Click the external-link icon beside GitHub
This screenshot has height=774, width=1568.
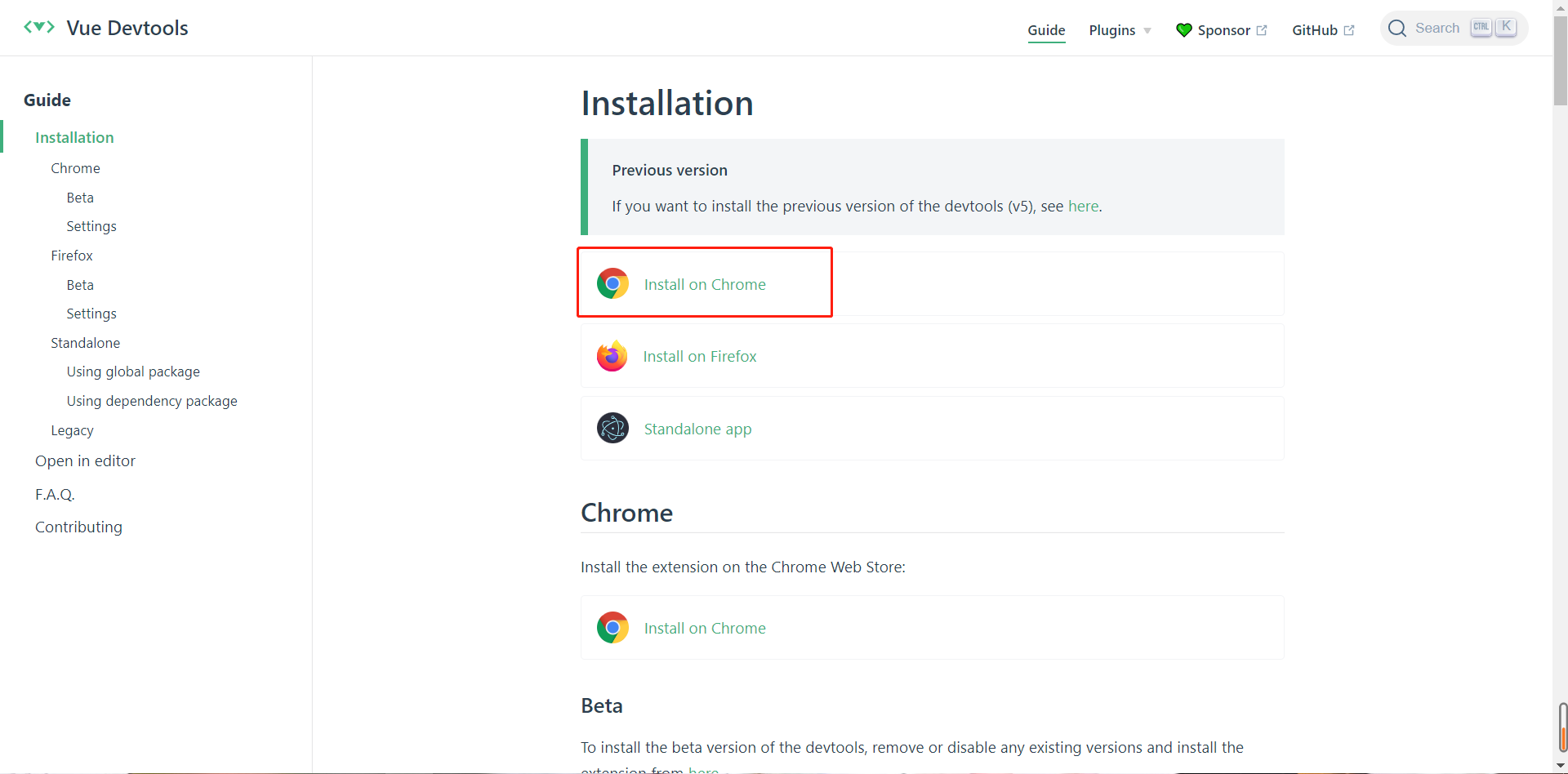click(1349, 30)
